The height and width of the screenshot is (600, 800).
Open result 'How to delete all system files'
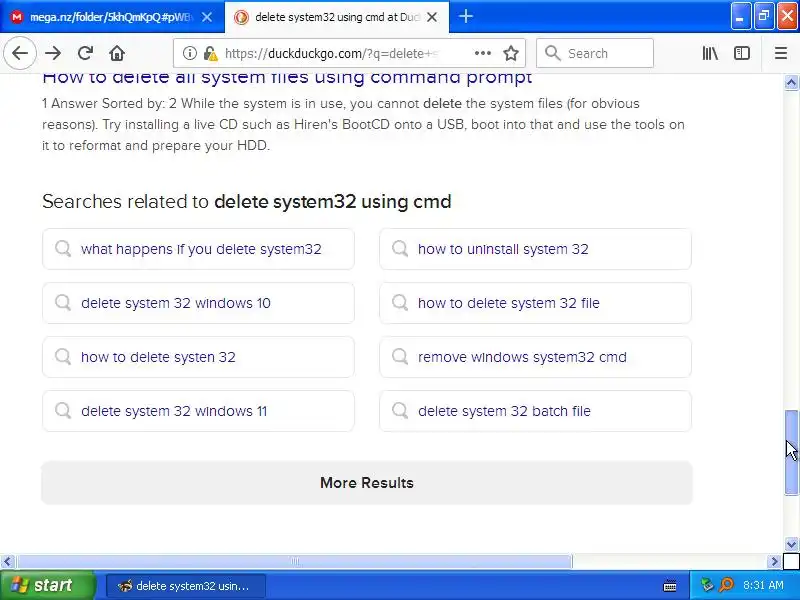[287, 78]
